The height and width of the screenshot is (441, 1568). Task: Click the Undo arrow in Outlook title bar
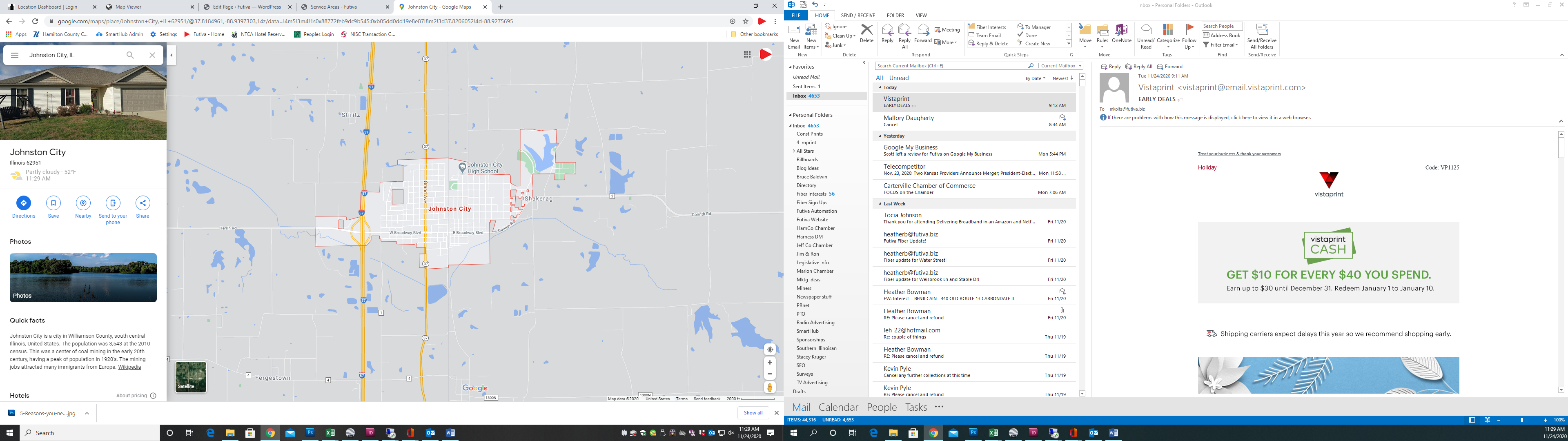tap(815, 5)
